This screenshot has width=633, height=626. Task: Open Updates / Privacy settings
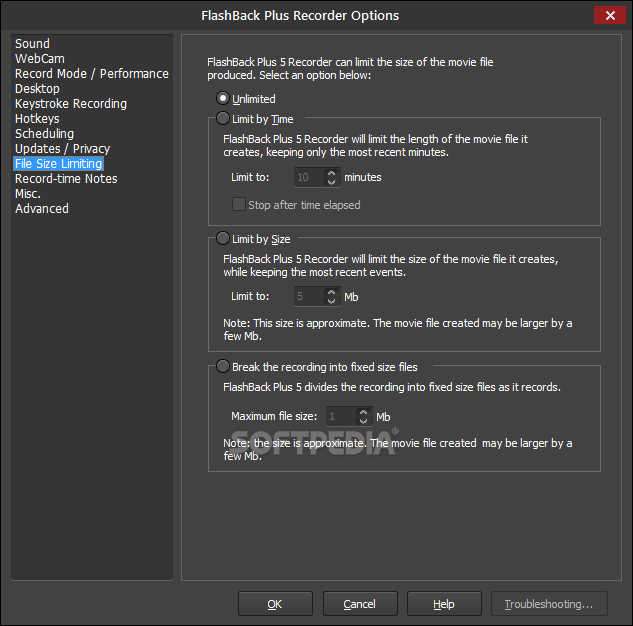click(x=62, y=149)
